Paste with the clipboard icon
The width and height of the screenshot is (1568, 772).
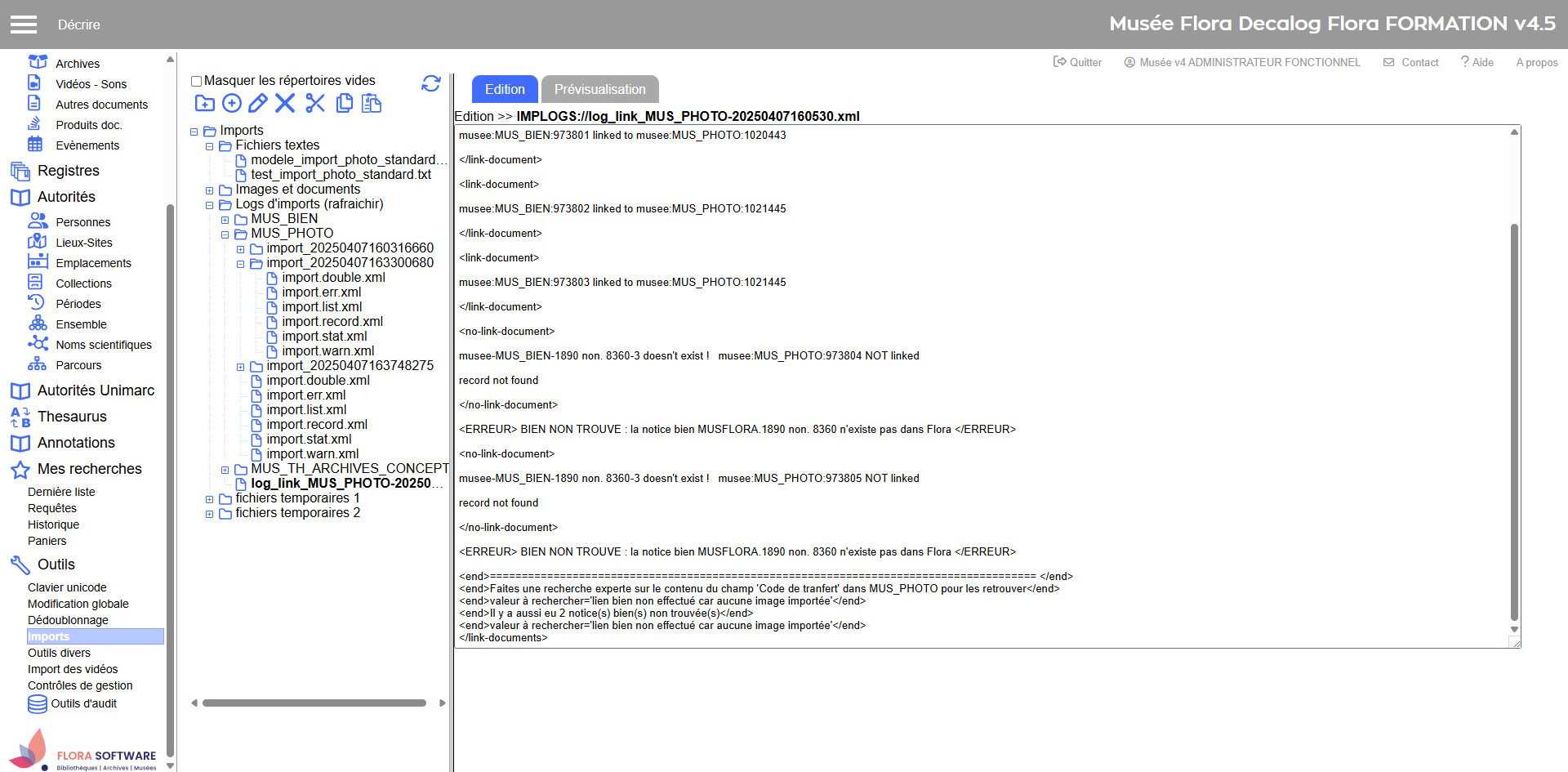[372, 103]
